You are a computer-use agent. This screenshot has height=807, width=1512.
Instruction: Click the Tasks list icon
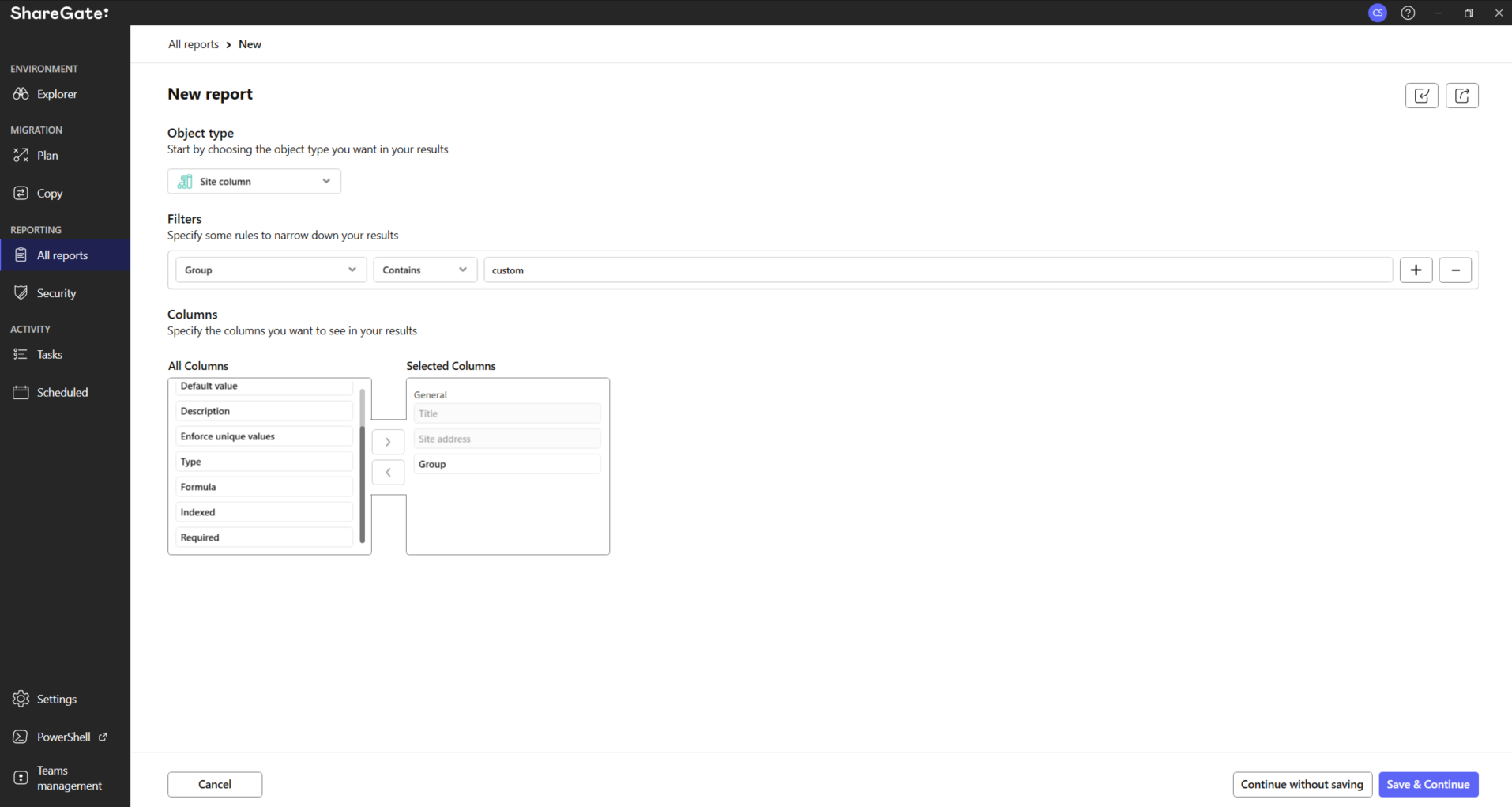pyautogui.click(x=21, y=355)
